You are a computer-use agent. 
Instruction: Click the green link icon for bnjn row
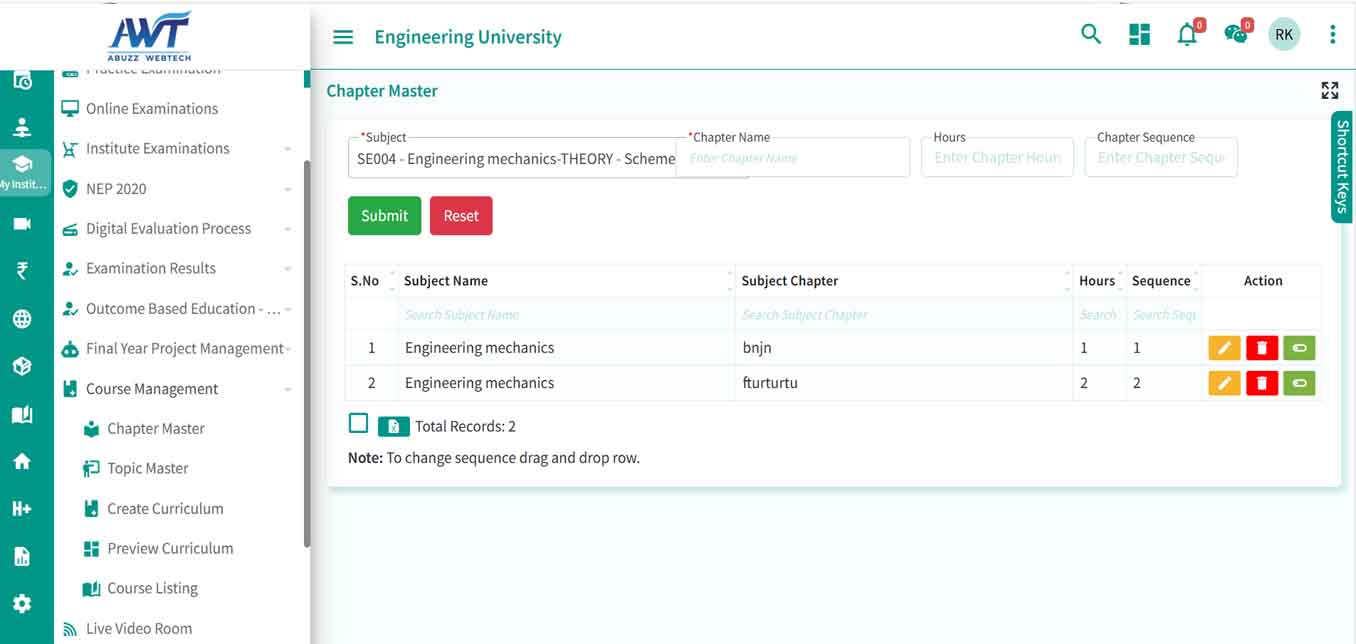pos(1299,348)
